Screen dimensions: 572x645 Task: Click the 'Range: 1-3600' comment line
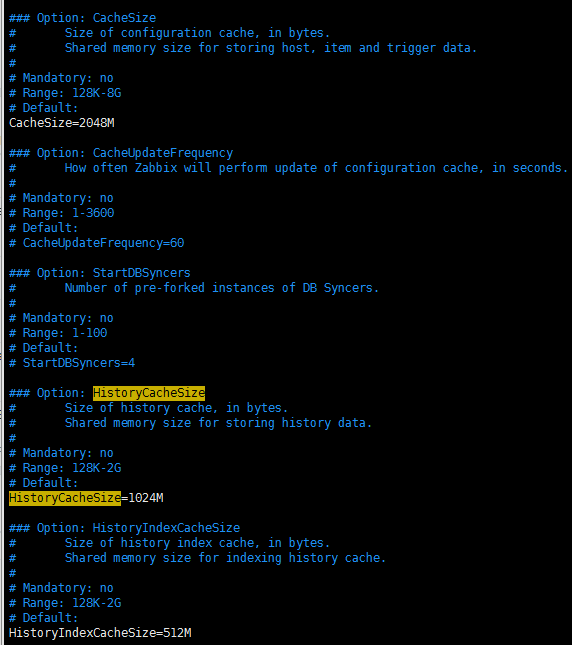coord(62,213)
